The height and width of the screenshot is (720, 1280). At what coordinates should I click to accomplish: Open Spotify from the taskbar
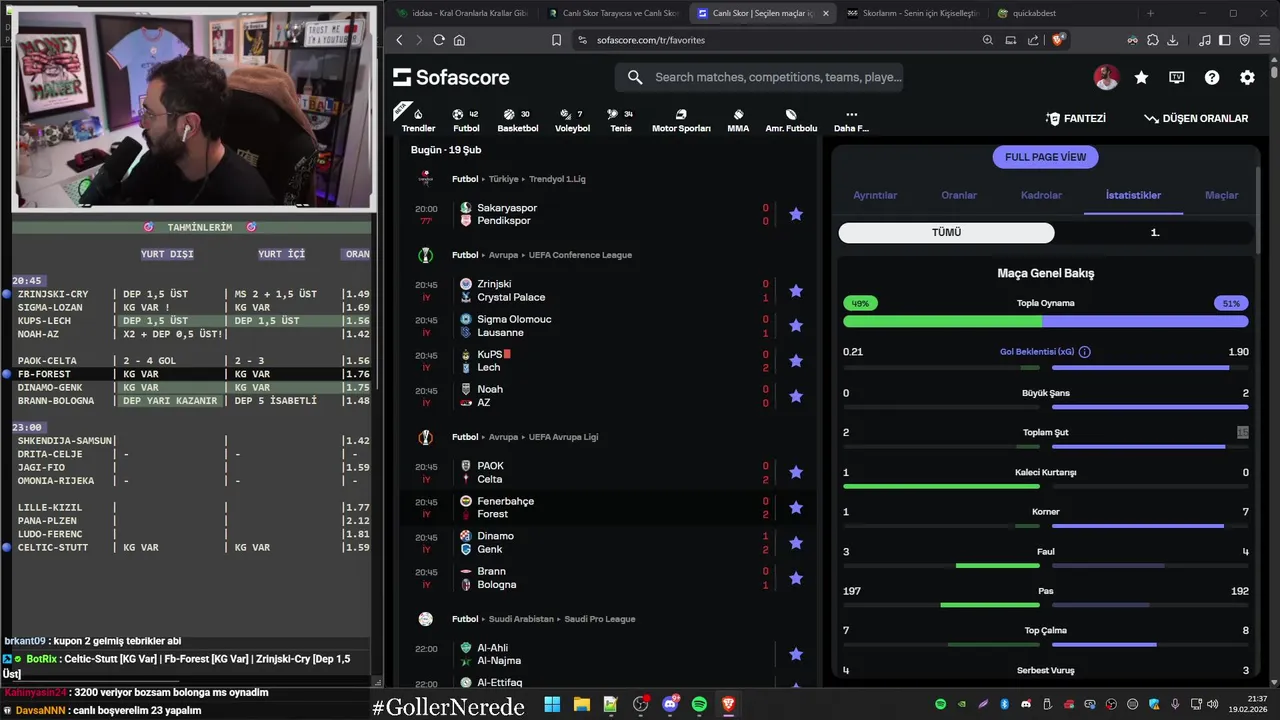[699, 704]
